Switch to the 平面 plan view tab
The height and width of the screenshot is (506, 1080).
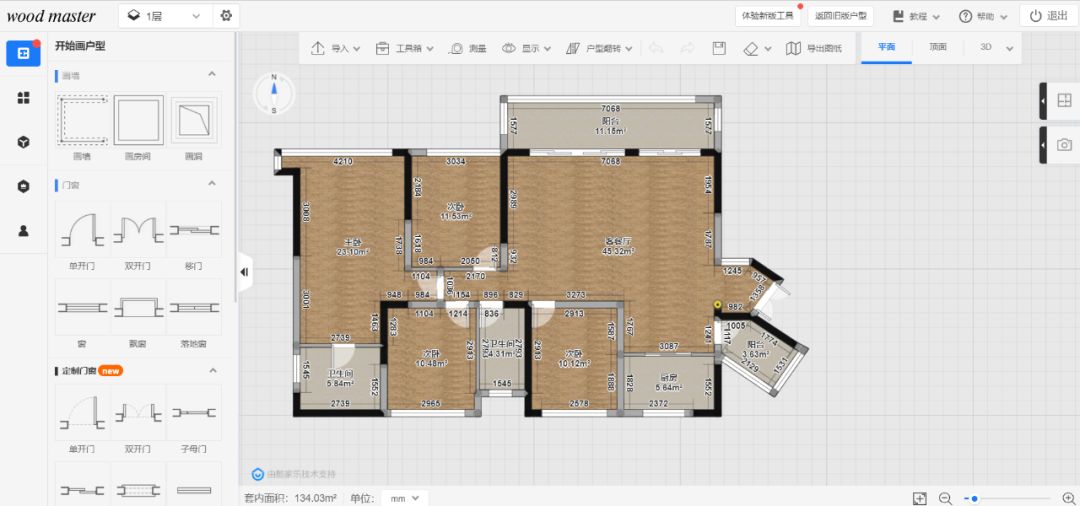click(x=886, y=48)
